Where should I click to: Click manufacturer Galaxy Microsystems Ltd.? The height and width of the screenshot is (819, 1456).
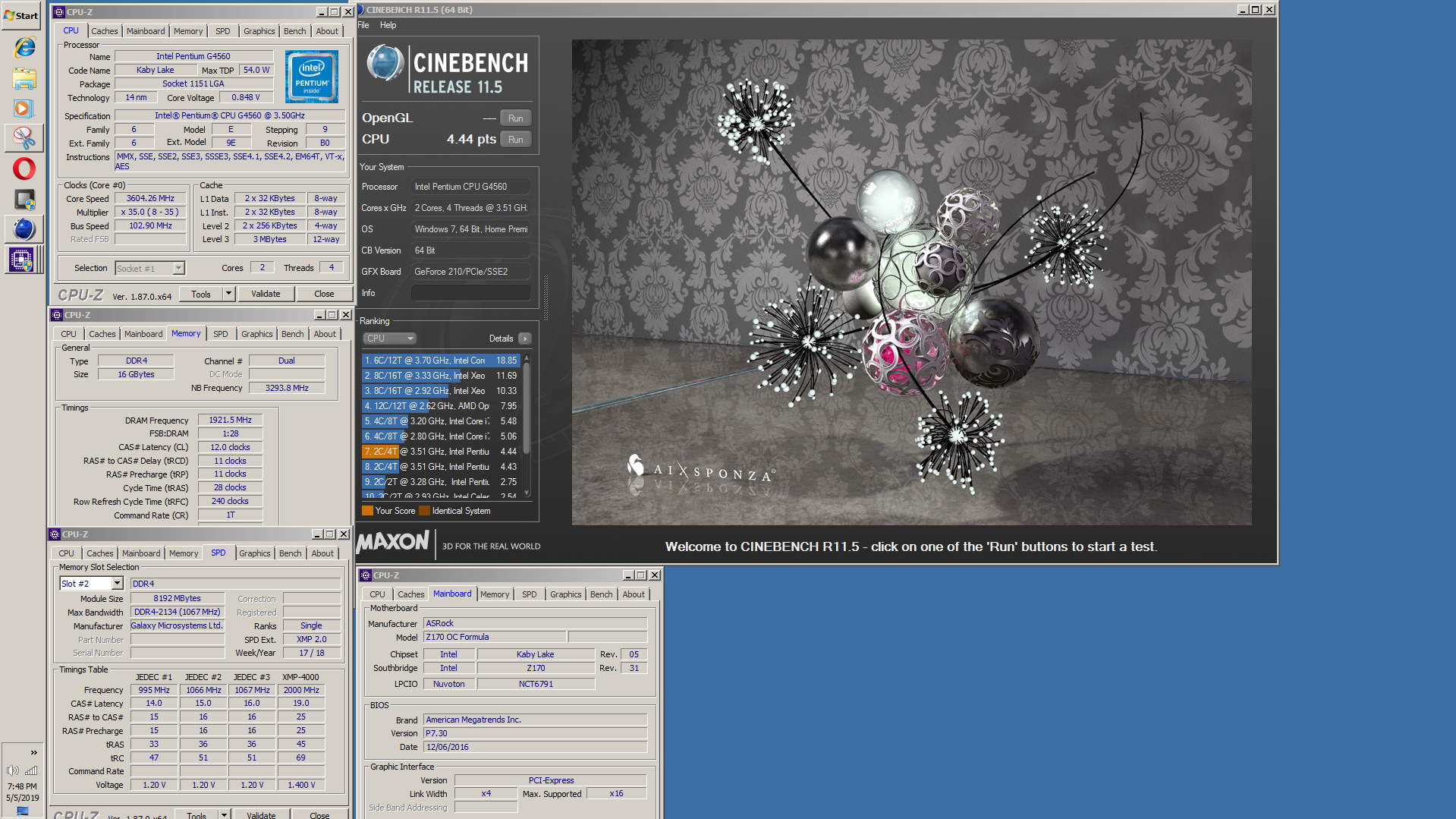pos(178,626)
